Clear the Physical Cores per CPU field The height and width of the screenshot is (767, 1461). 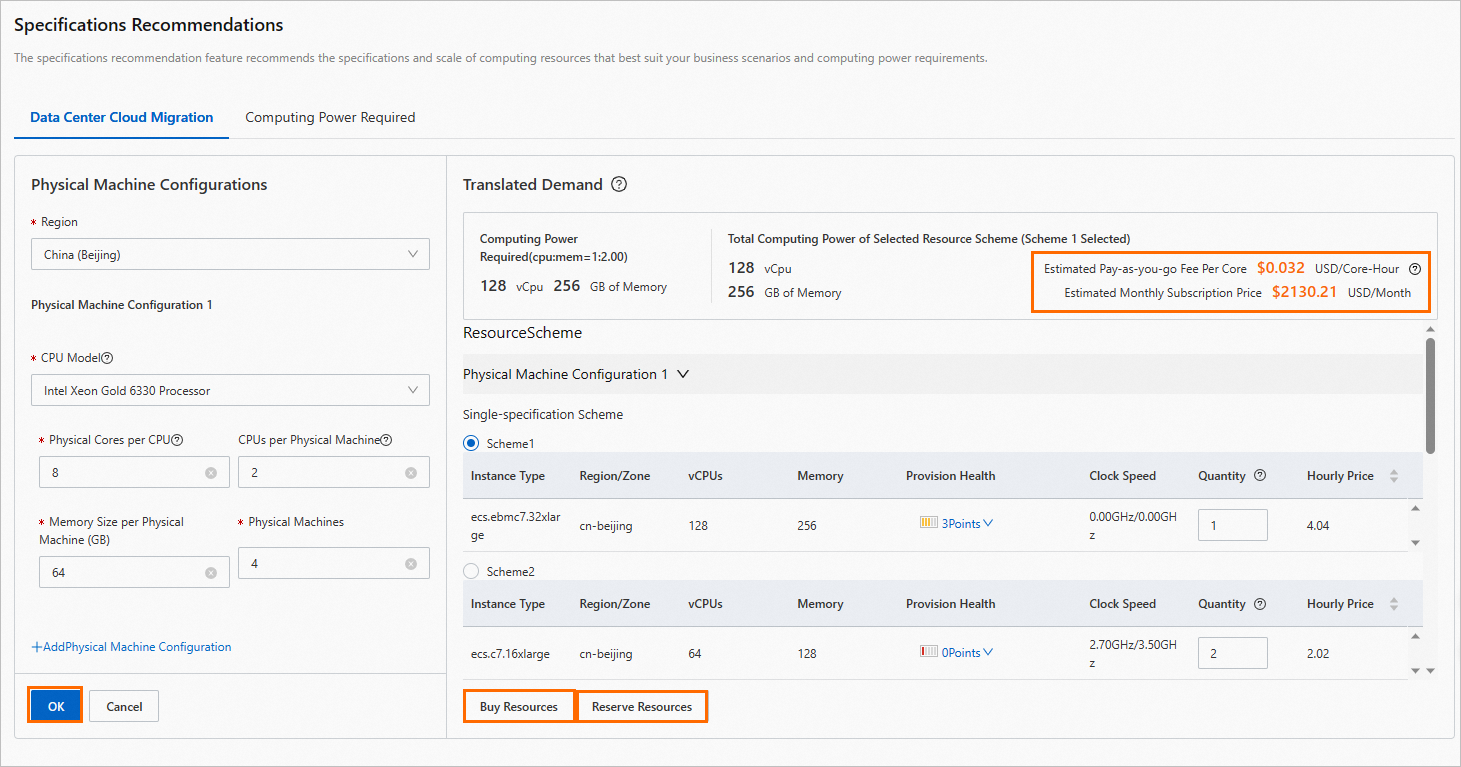(x=211, y=473)
